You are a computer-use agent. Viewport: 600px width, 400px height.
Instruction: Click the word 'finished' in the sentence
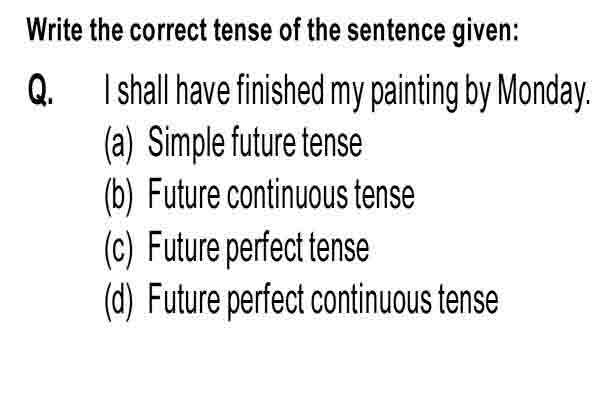(x=280, y=90)
